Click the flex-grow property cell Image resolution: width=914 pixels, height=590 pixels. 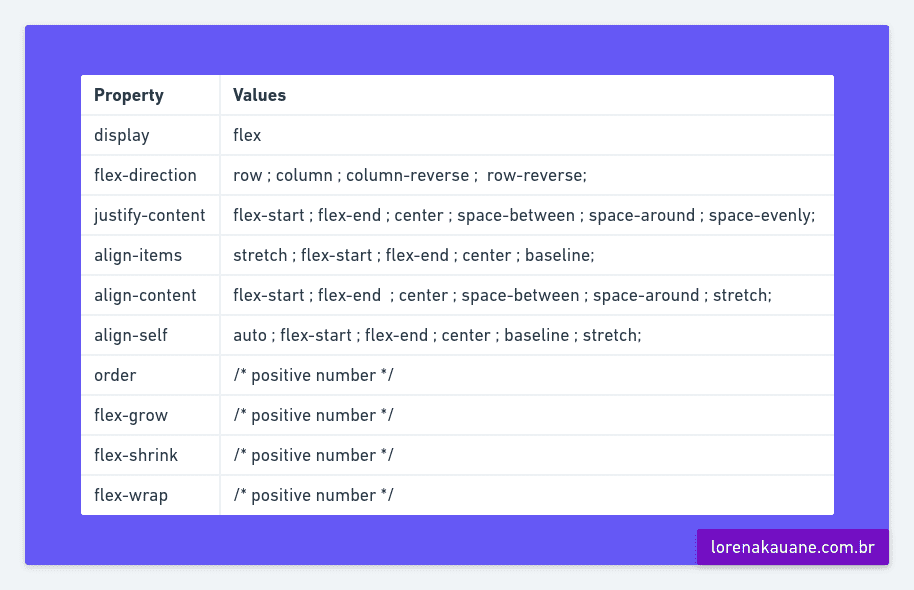point(131,415)
